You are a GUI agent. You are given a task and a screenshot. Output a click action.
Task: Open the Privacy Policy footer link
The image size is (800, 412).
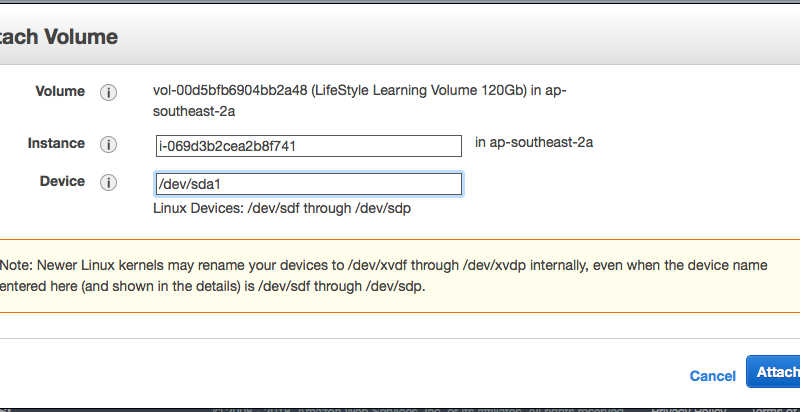pos(688,408)
